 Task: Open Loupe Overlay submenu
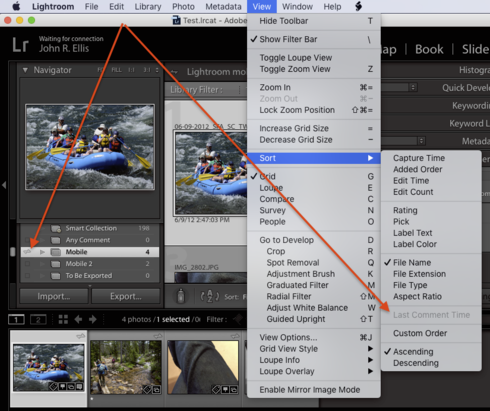coord(314,371)
